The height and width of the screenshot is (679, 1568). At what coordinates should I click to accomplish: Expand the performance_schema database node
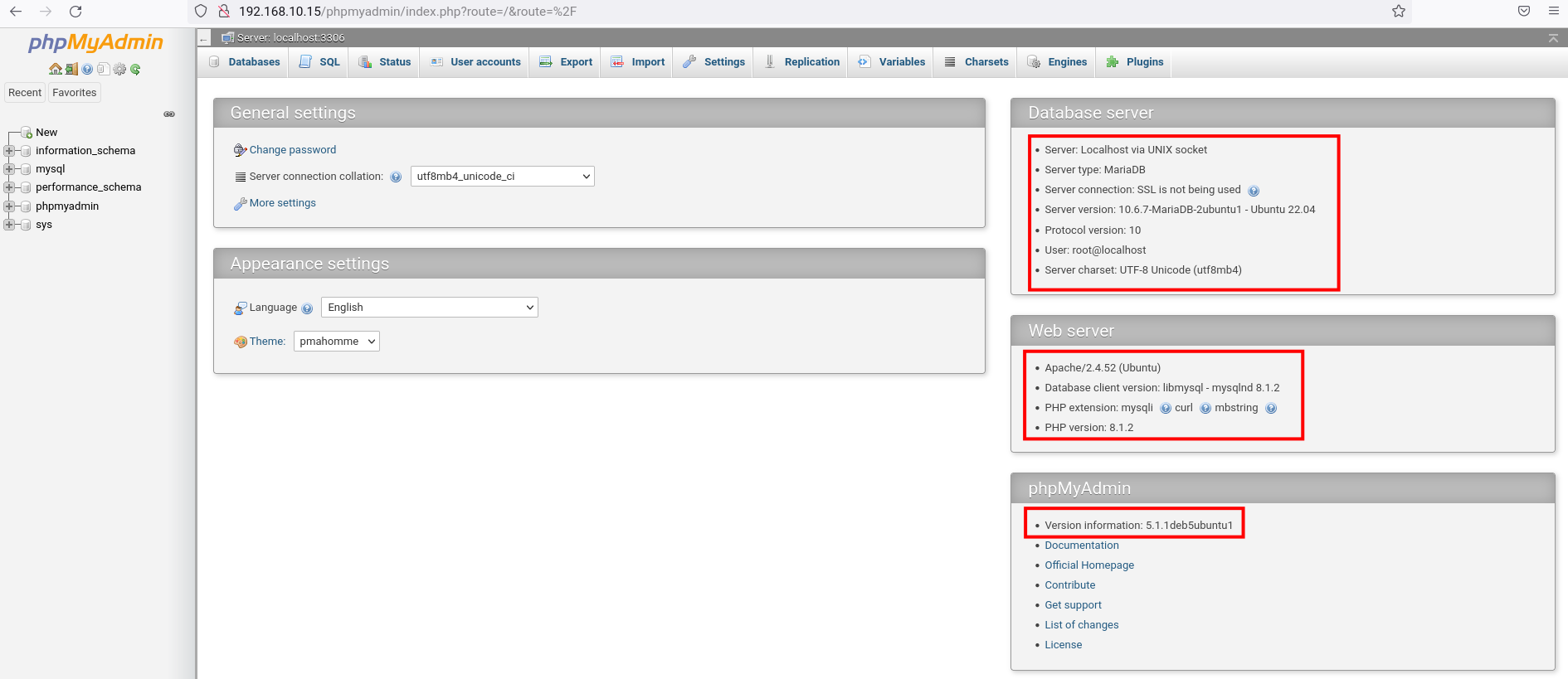point(9,187)
